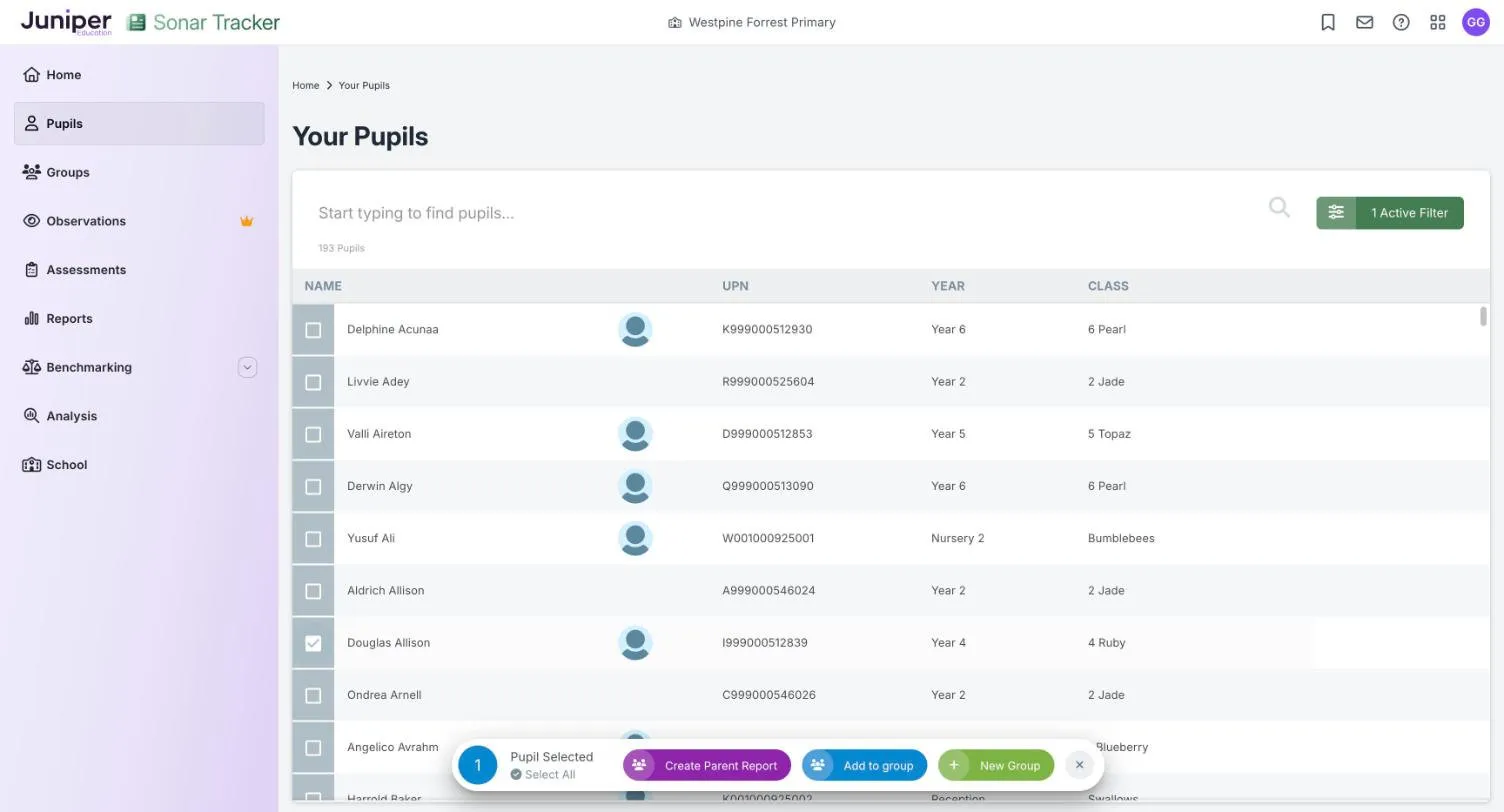Open the apps grid icon
This screenshot has width=1504, height=812.
point(1438,22)
